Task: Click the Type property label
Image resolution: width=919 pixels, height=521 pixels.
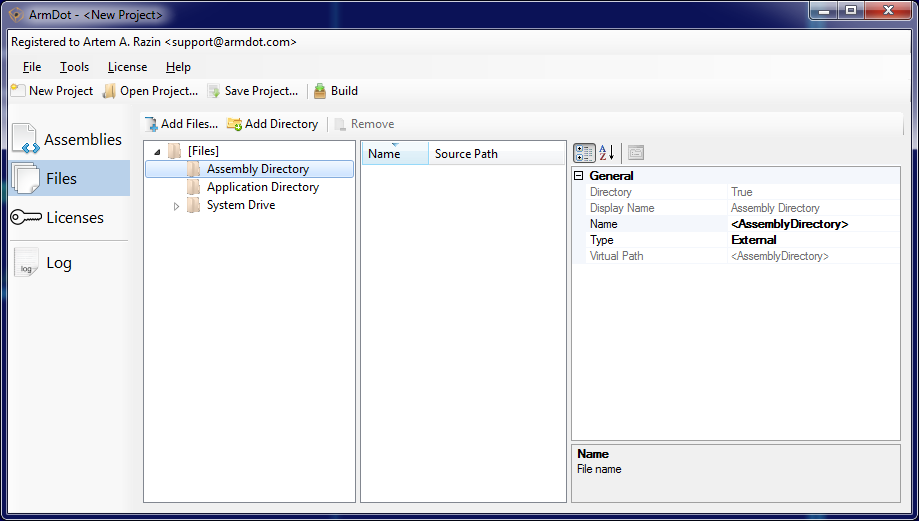Action: pos(601,240)
